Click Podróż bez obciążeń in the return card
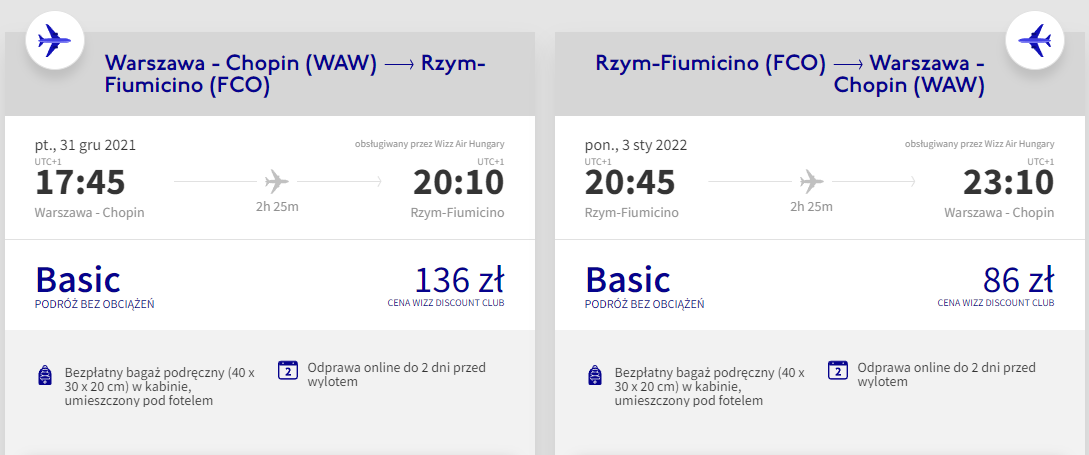1089x455 pixels. point(645,303)
